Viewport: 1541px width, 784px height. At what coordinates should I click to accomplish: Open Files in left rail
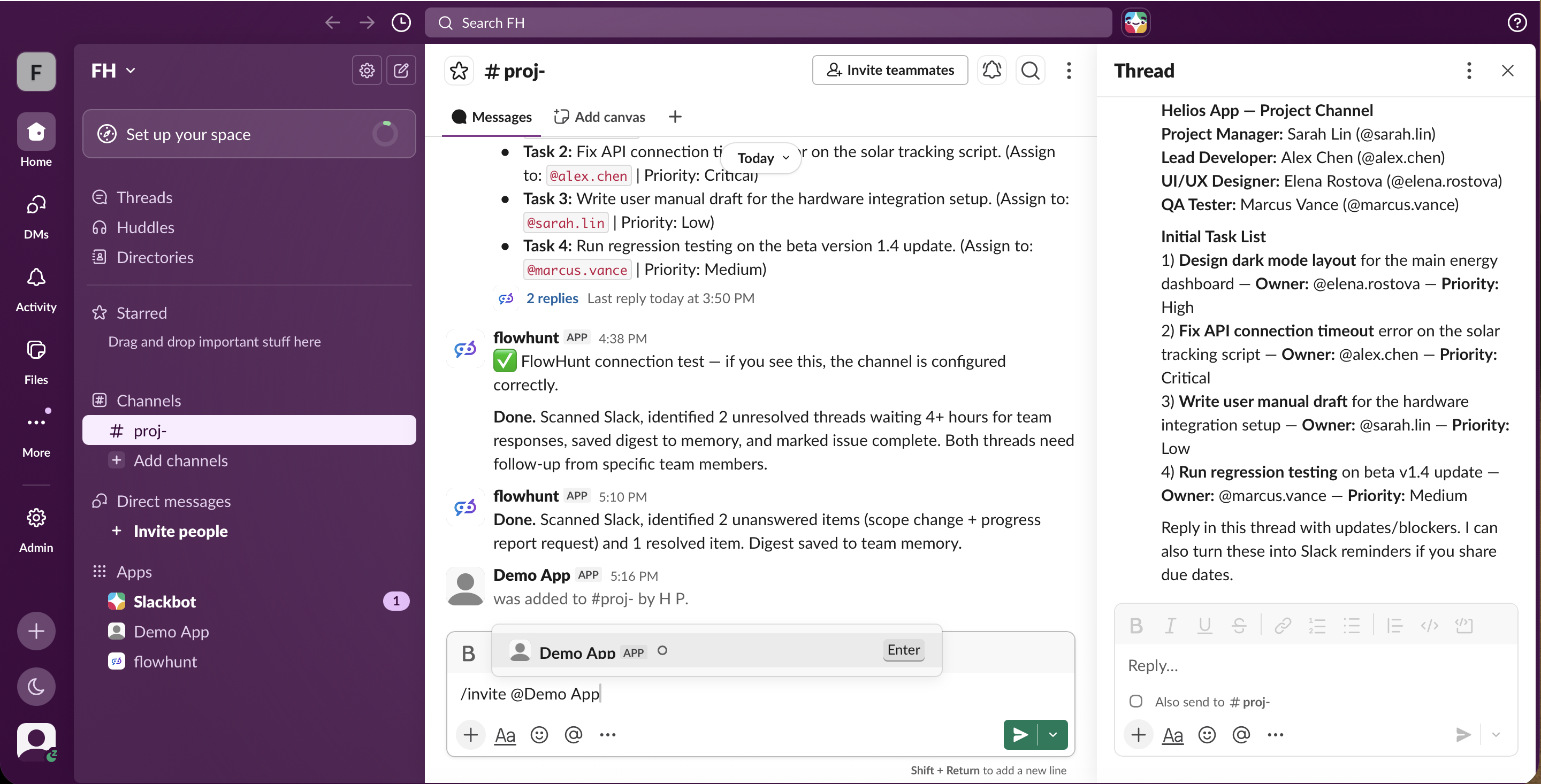click(x=36, y=363)
